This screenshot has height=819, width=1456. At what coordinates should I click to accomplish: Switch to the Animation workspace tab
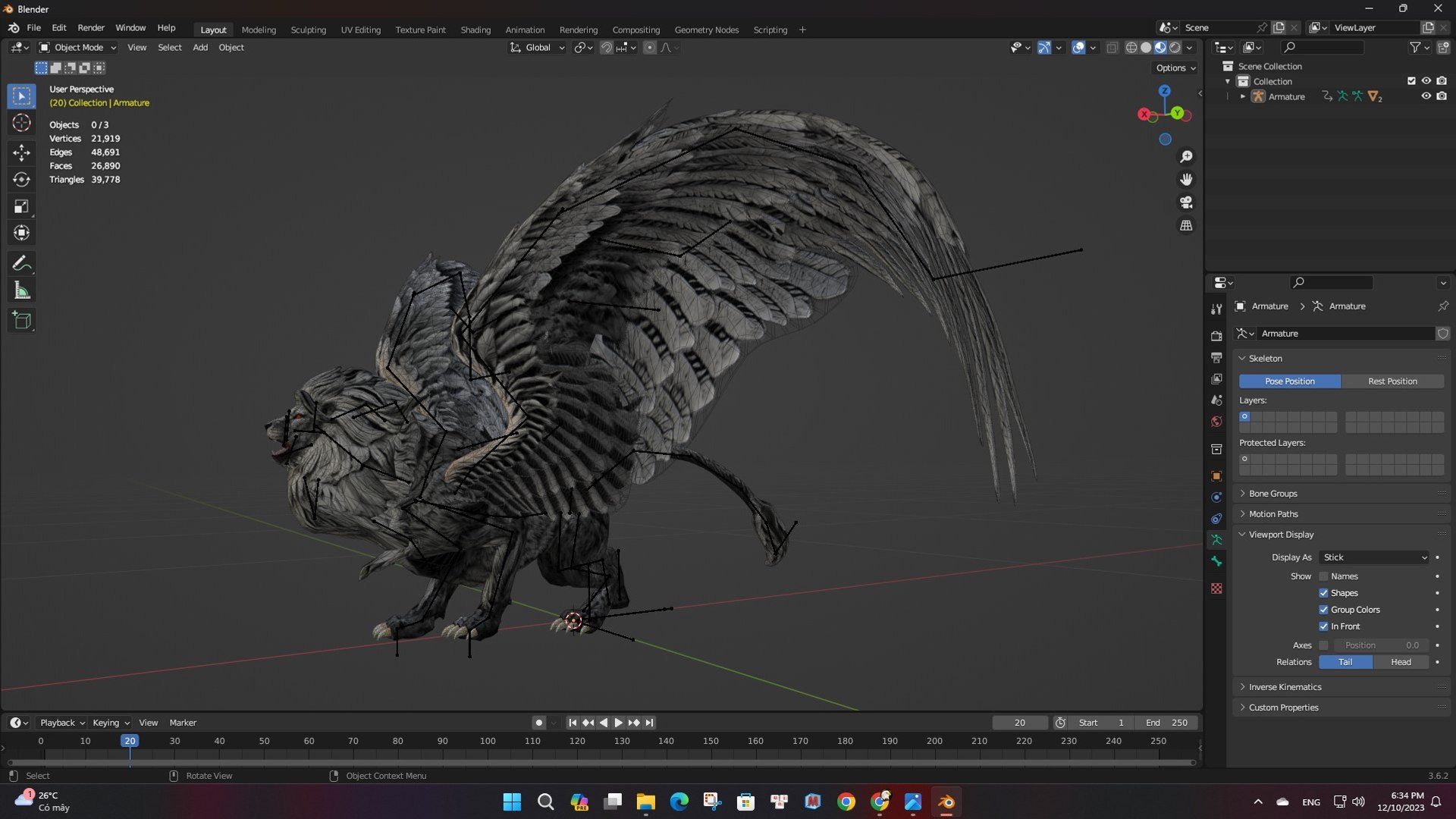coord(525,30)
